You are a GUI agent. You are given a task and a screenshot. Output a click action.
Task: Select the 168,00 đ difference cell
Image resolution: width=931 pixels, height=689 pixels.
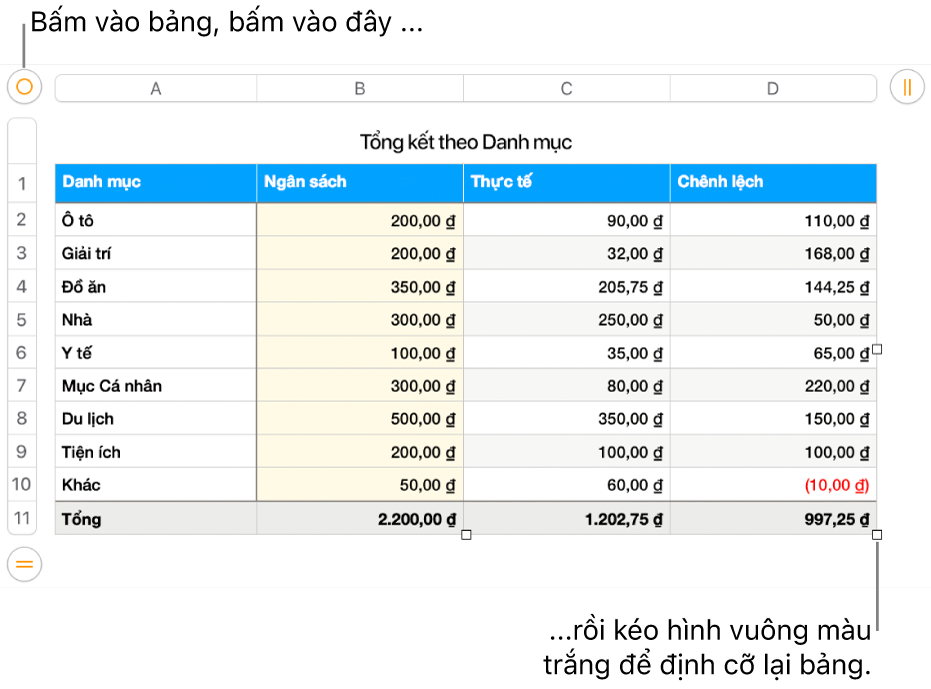point(773,253)
